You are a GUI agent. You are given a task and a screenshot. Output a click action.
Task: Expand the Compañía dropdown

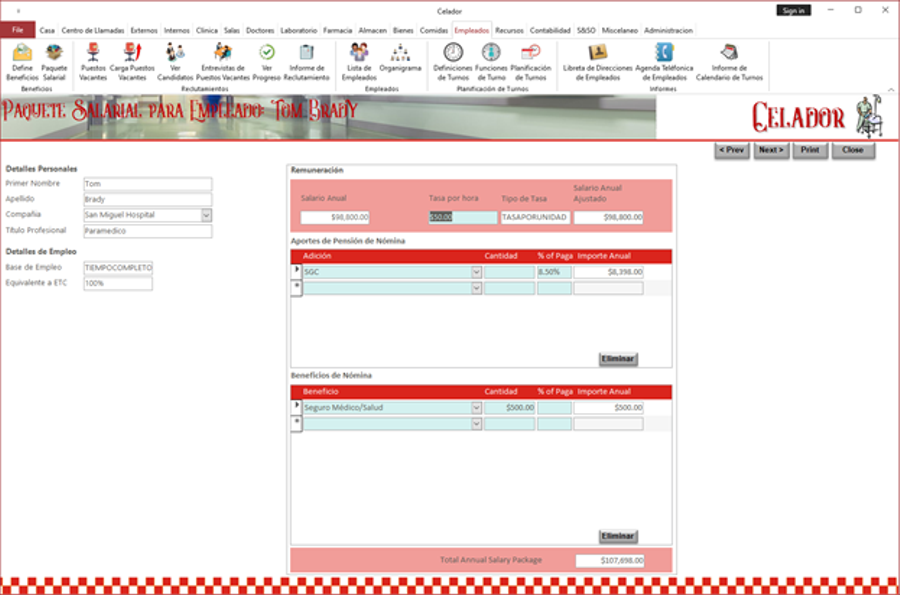point(206,215)
